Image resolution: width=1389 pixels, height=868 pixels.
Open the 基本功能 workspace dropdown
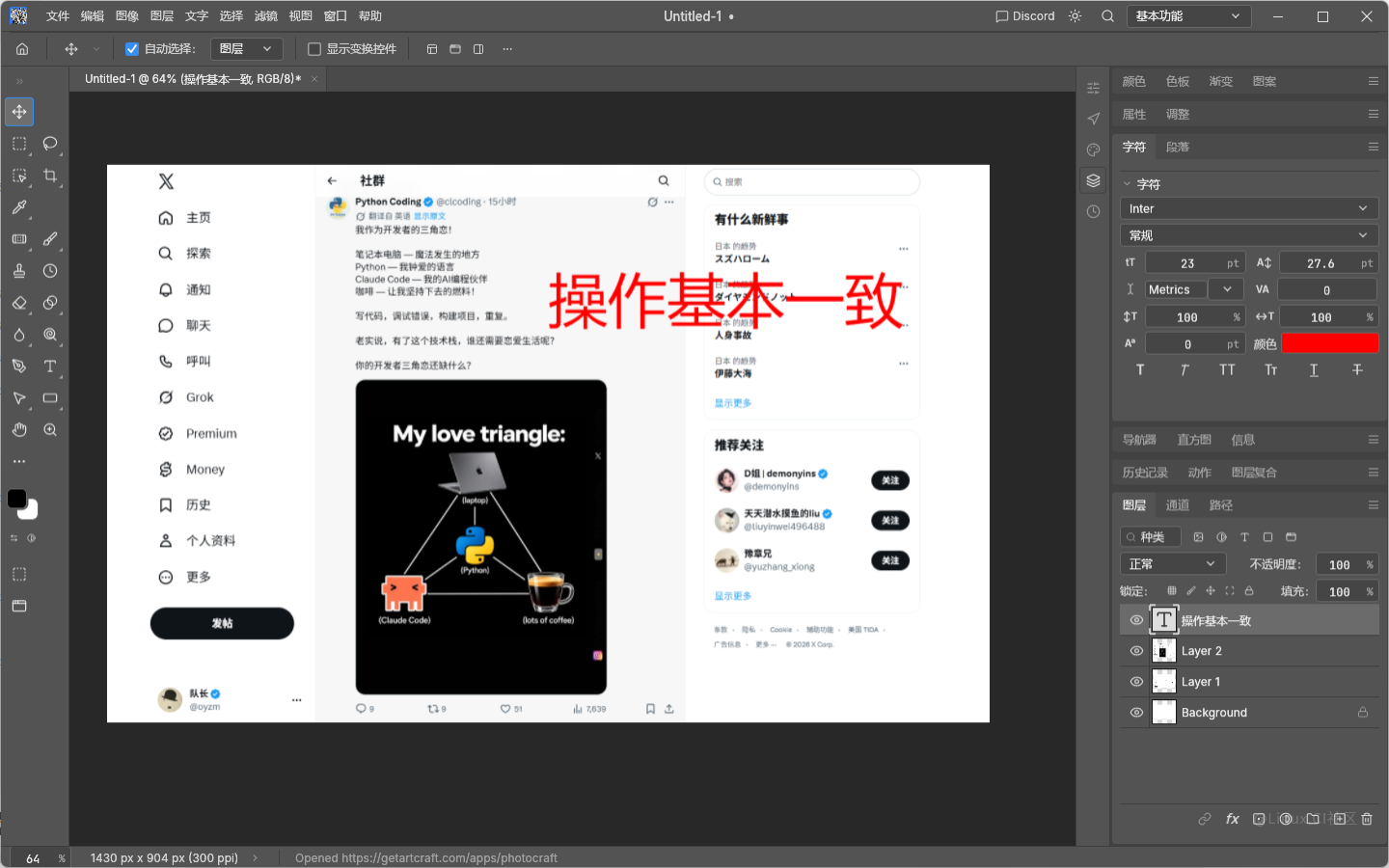1189,16
